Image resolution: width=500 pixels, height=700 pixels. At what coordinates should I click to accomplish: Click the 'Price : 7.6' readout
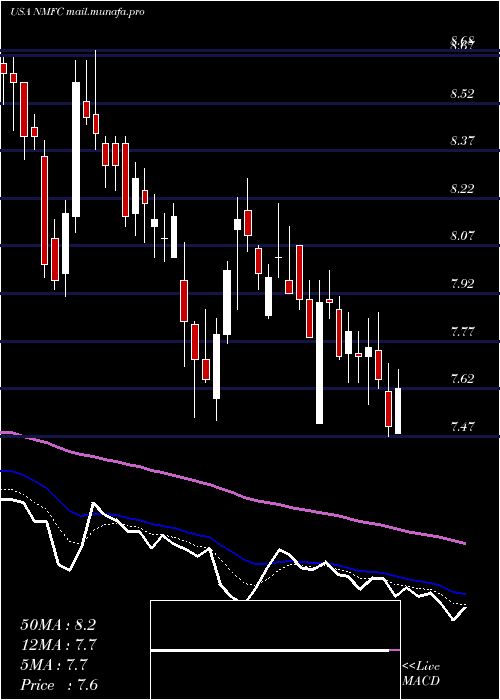click(x=59, y=685)
